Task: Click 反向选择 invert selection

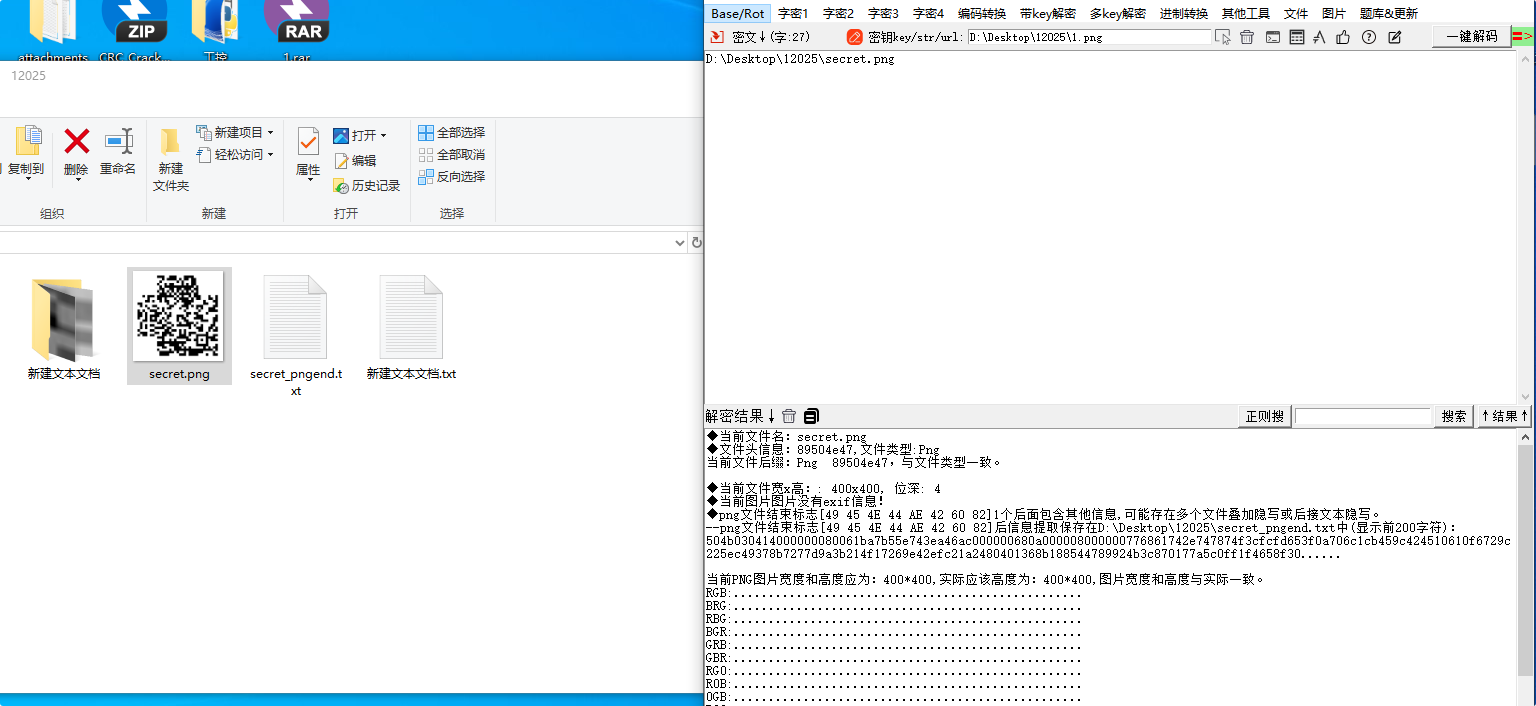Action: (451, 176)
